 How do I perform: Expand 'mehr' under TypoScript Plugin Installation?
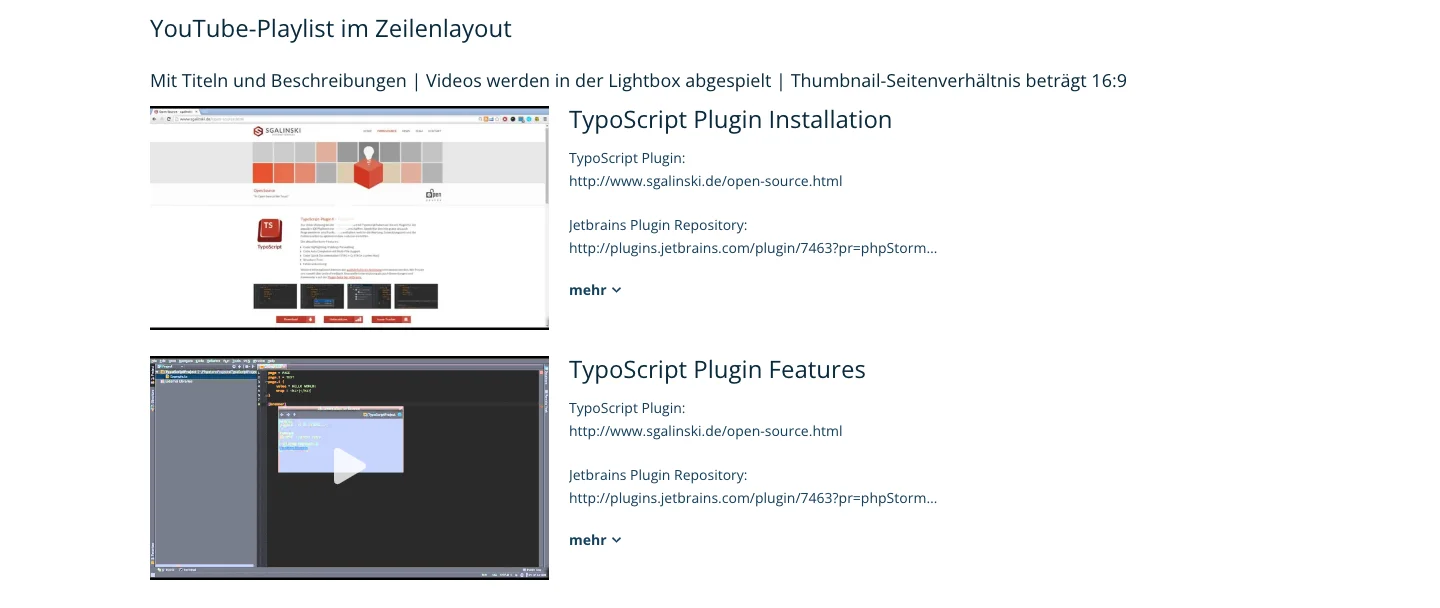click(595, 290)
